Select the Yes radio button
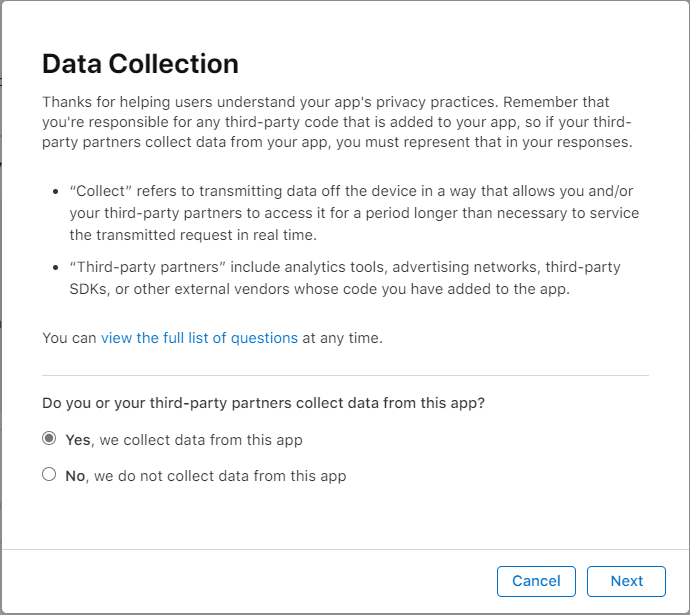690x615 pixels. coord(49,439)
